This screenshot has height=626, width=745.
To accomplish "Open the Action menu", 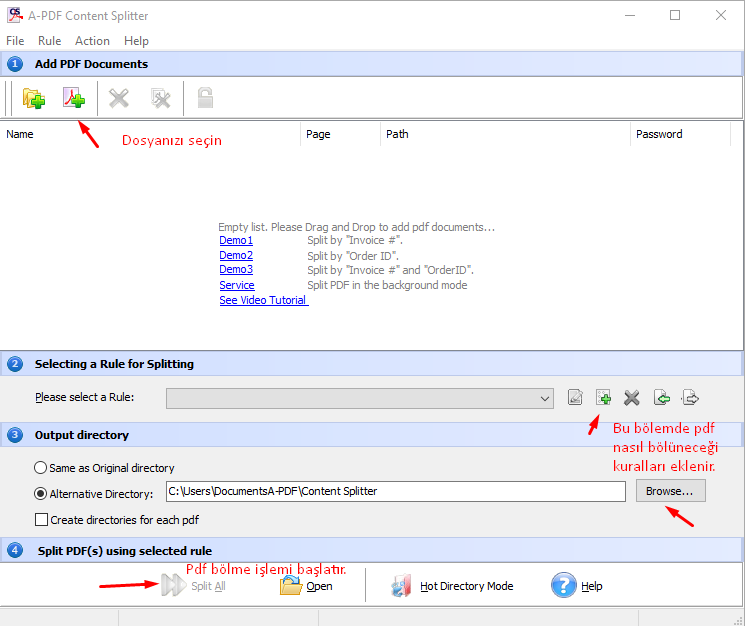I will 92,41.
